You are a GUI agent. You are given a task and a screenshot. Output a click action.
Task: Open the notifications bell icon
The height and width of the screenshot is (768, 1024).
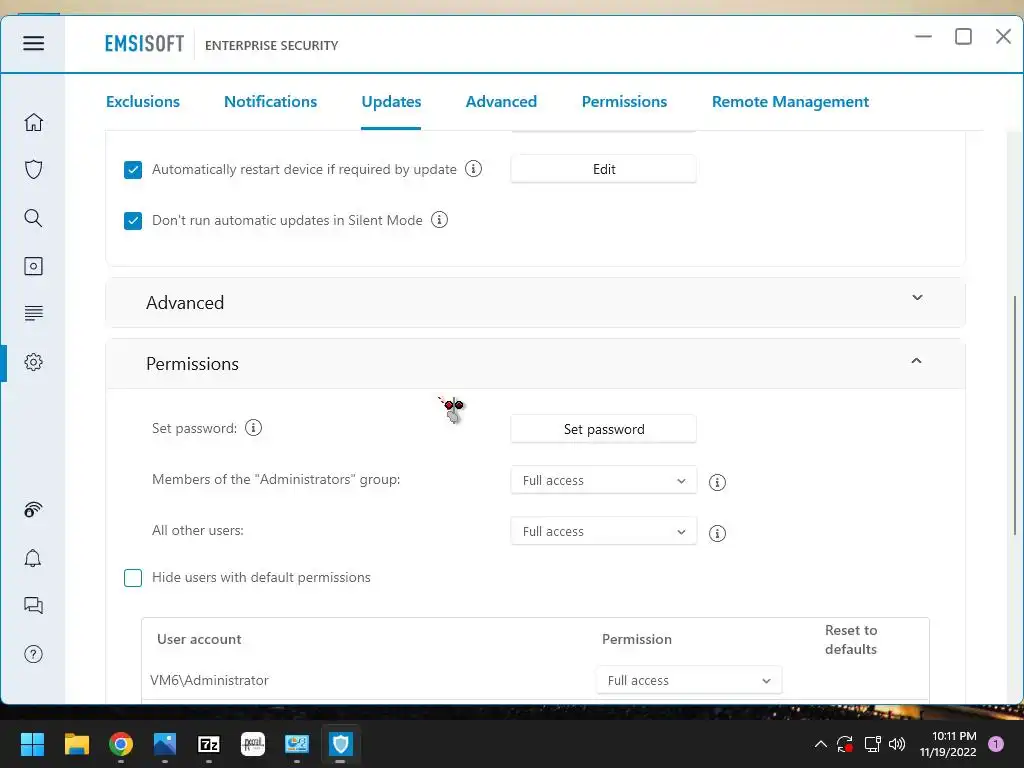pos(33,558)
